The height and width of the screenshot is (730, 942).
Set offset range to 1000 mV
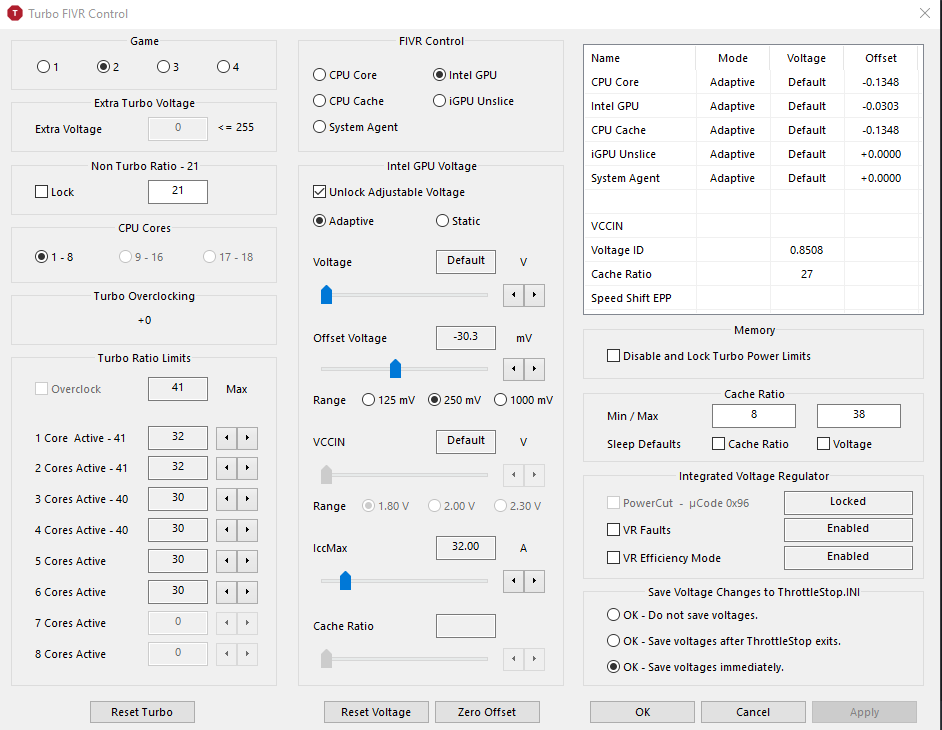click(x=500, y=400)
